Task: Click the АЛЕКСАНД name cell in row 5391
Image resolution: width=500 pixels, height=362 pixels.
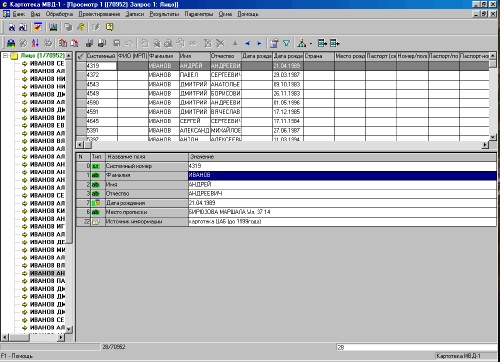Action: pos(195,131)
